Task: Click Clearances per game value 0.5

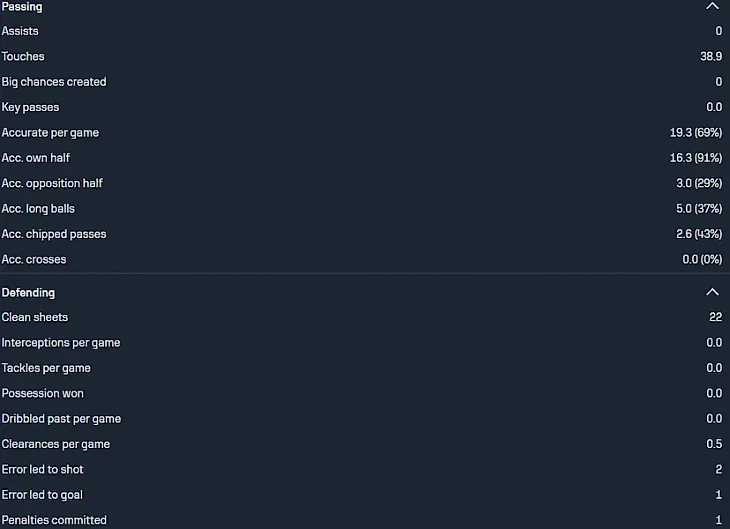Action: tap(713, 444)
